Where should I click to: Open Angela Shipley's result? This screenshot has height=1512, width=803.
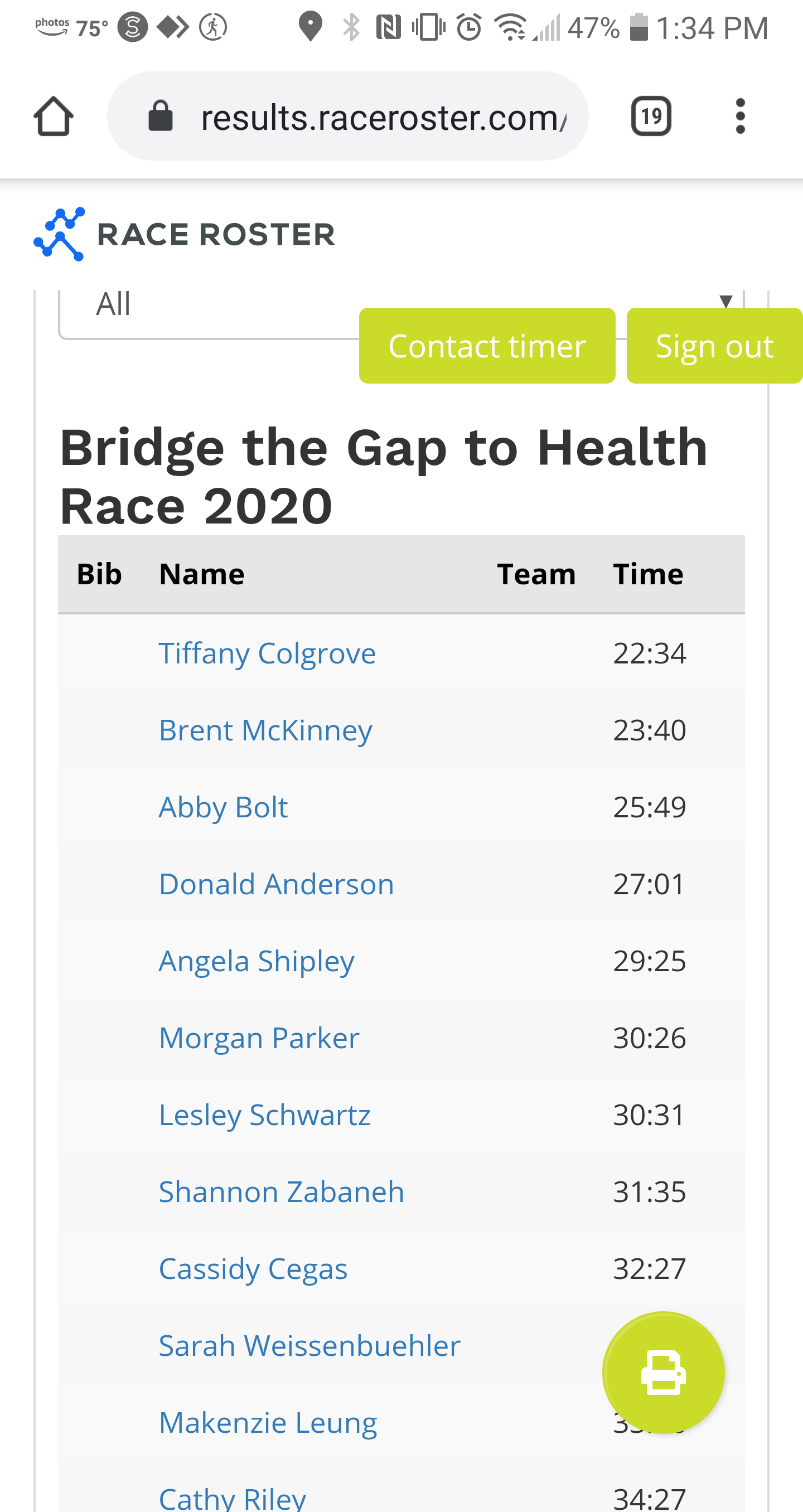pyautogui.click(x=257, y=961)
